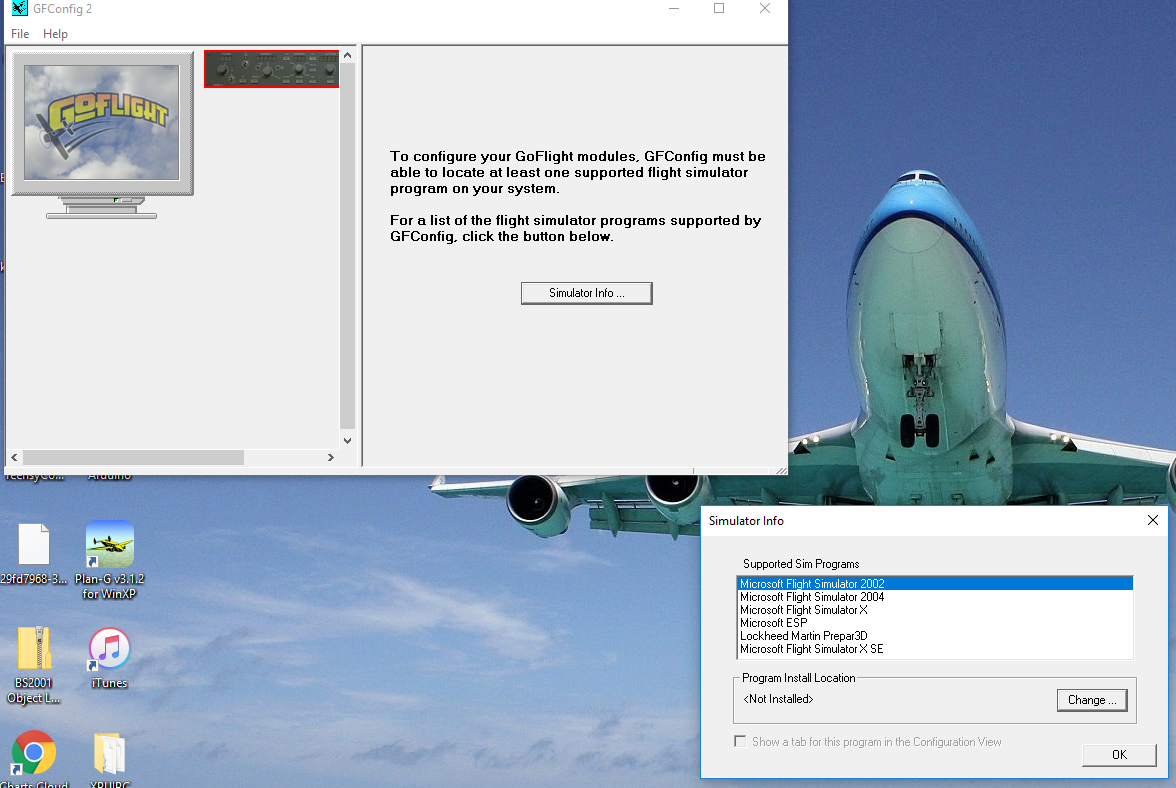Open the Help menu
The width and height of the screenshot is (1176, 788).
pos(55,34)
